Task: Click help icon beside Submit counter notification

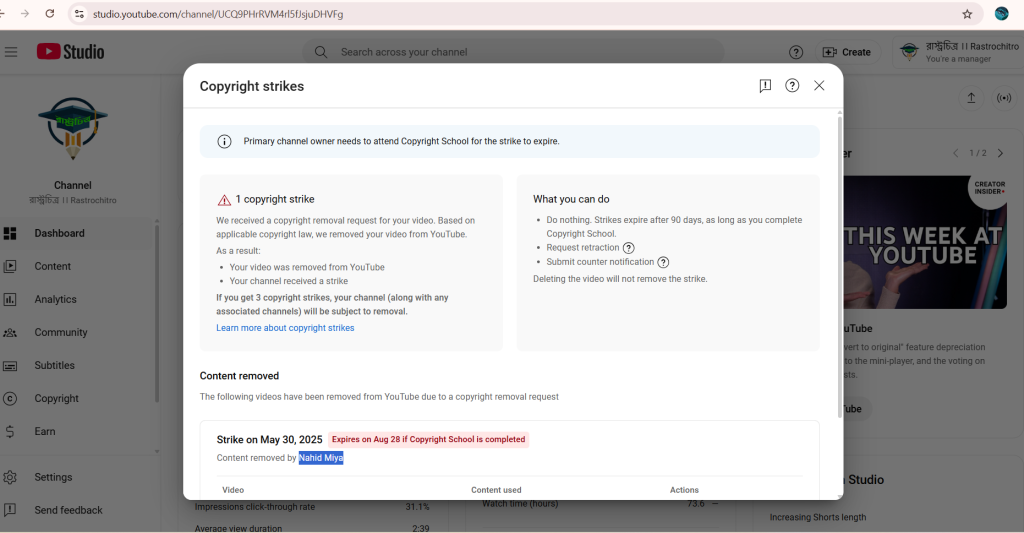Action: 663,262
